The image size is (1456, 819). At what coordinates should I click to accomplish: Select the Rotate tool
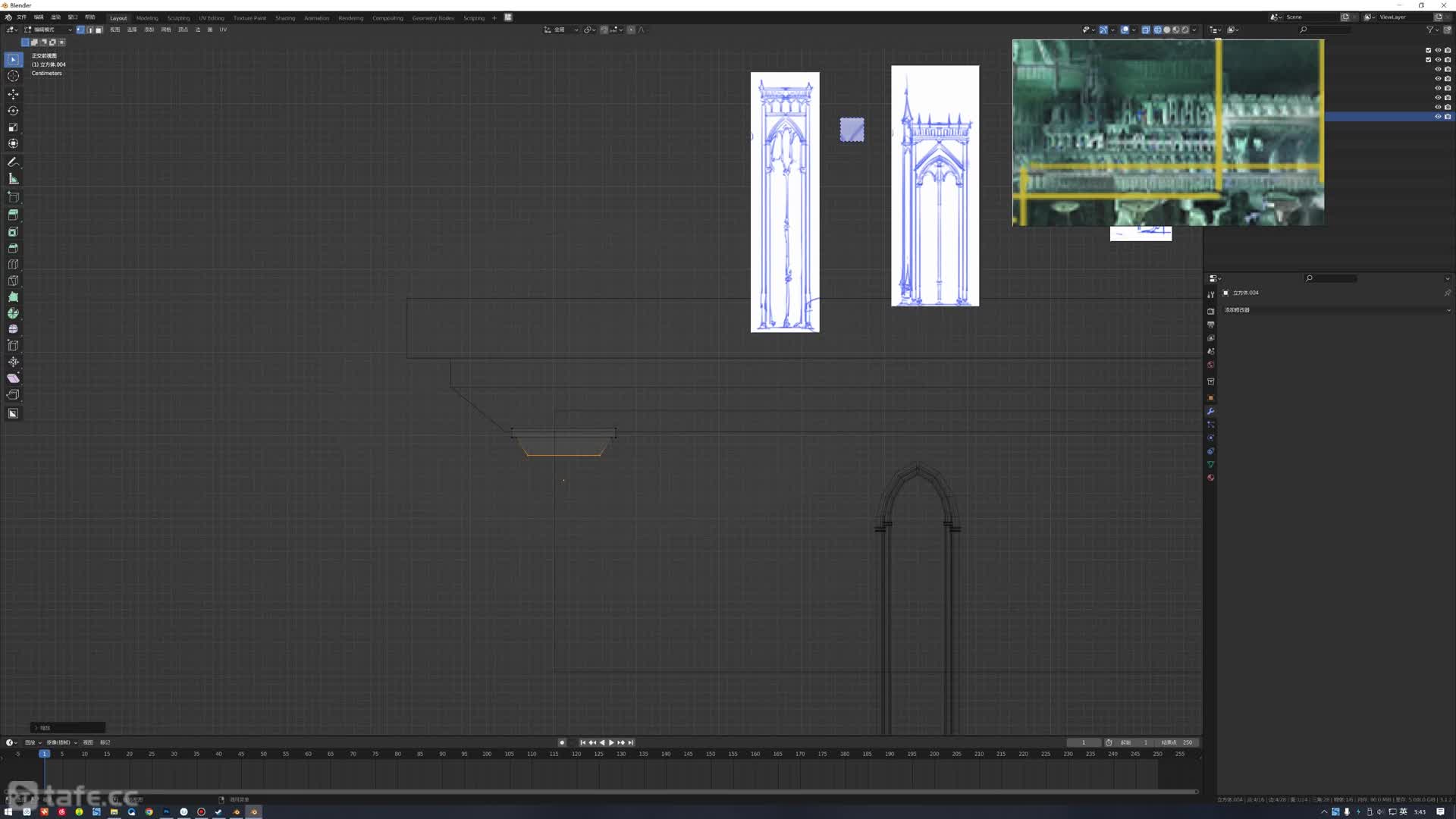tap(13, 111)
